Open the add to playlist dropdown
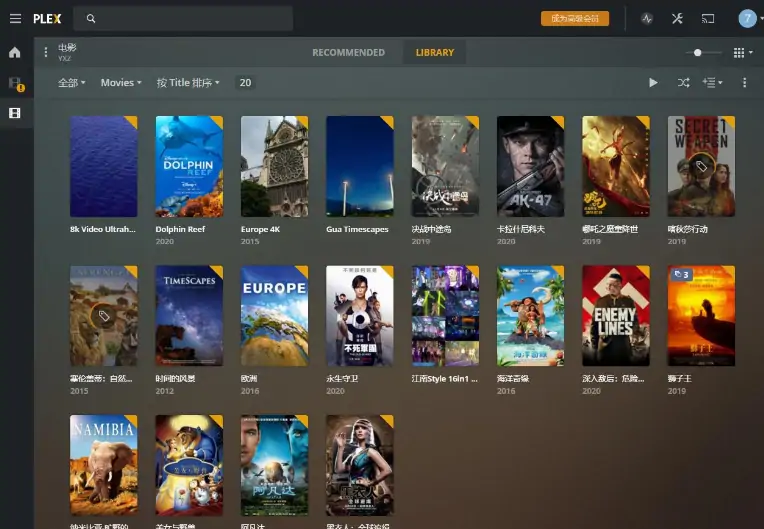 tap(712, 83)
